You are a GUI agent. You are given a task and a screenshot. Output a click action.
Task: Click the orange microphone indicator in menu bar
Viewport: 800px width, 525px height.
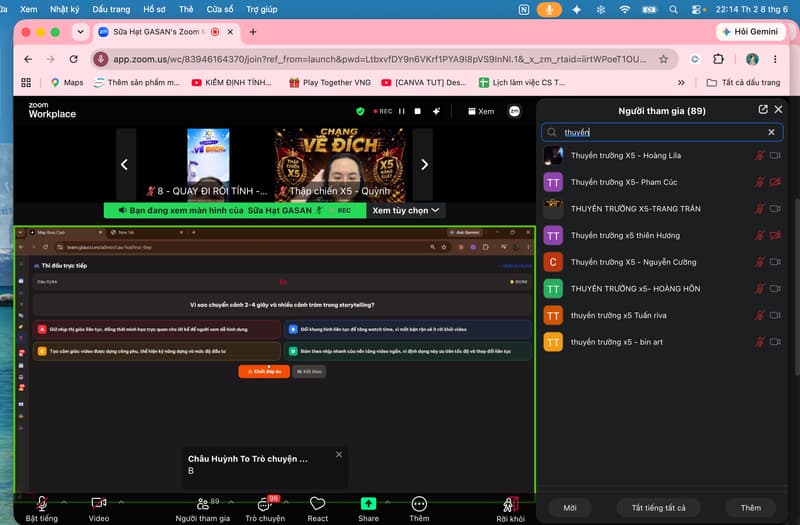pyautogui.click(x=549, y=9)
